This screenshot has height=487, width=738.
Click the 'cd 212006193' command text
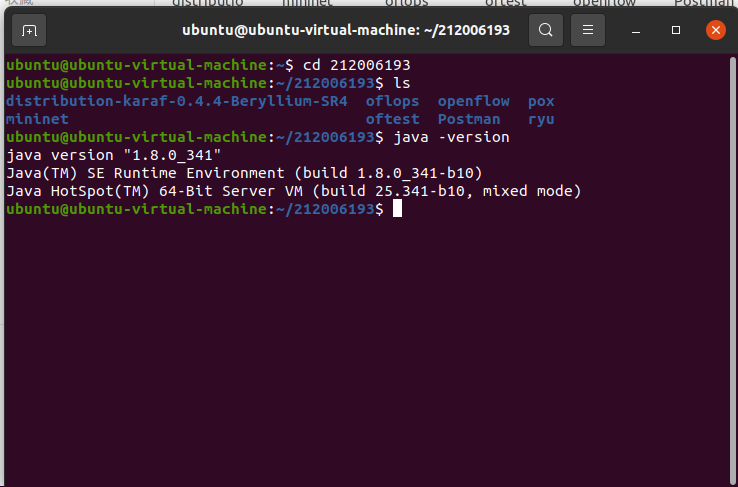[356, 65]
